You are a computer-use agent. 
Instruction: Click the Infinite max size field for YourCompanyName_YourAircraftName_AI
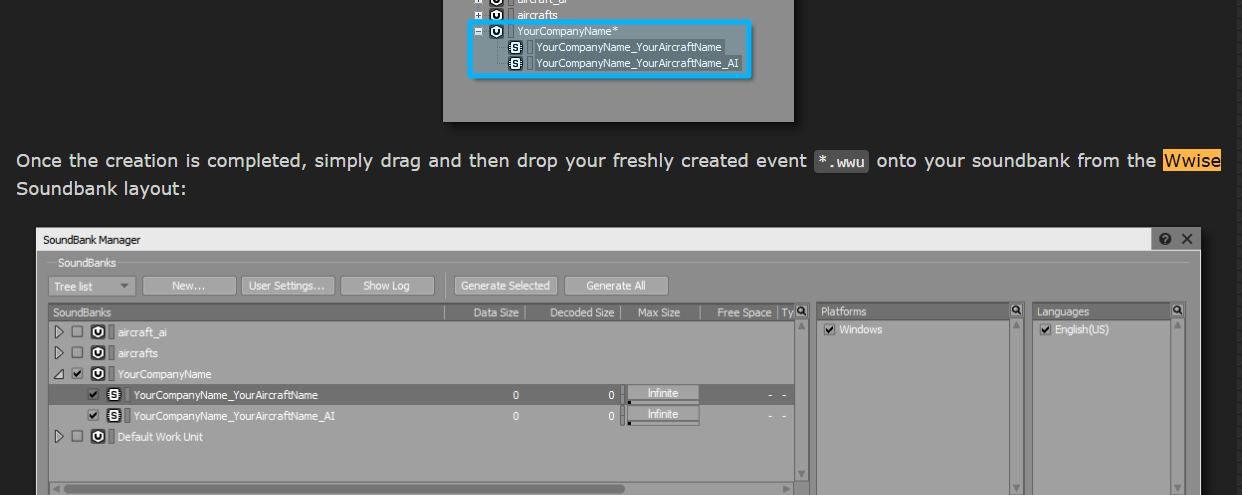point(662,414)
